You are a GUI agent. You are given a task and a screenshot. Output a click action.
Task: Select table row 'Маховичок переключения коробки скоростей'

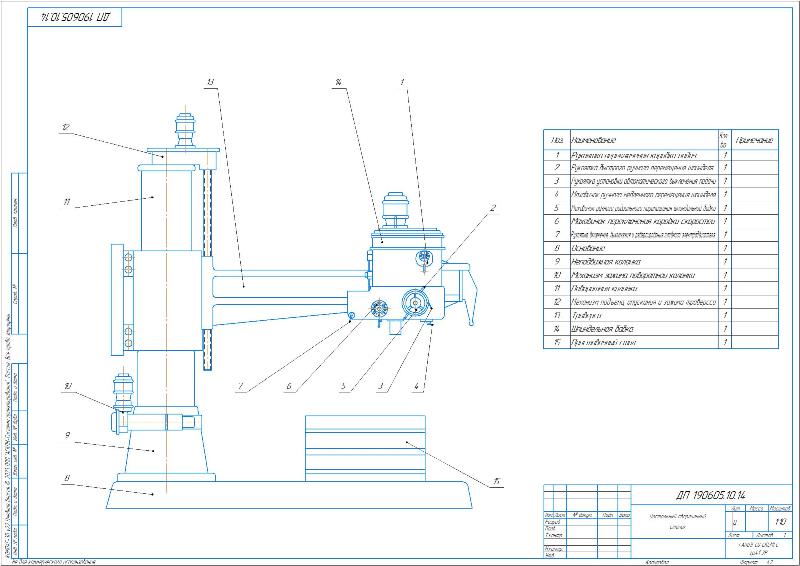[x=661, y=221]
